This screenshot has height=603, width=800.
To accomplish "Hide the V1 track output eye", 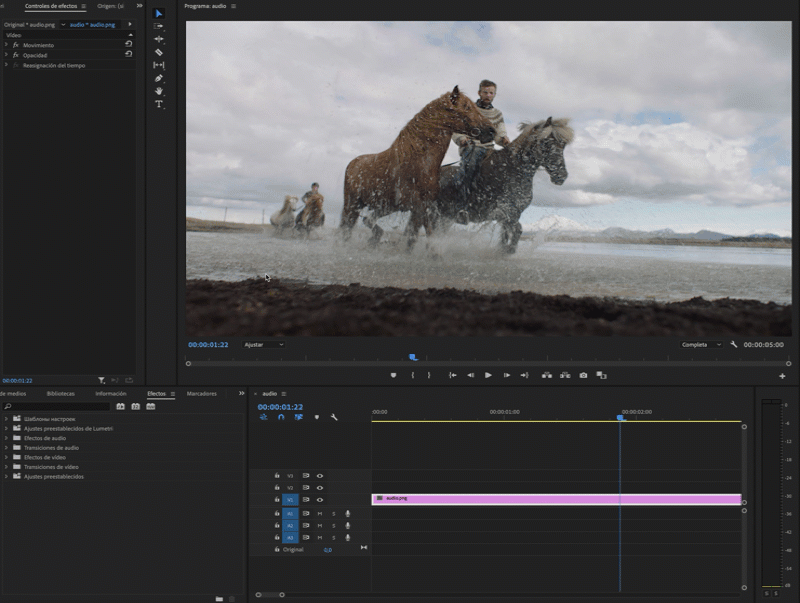I will tap(320, 499).
